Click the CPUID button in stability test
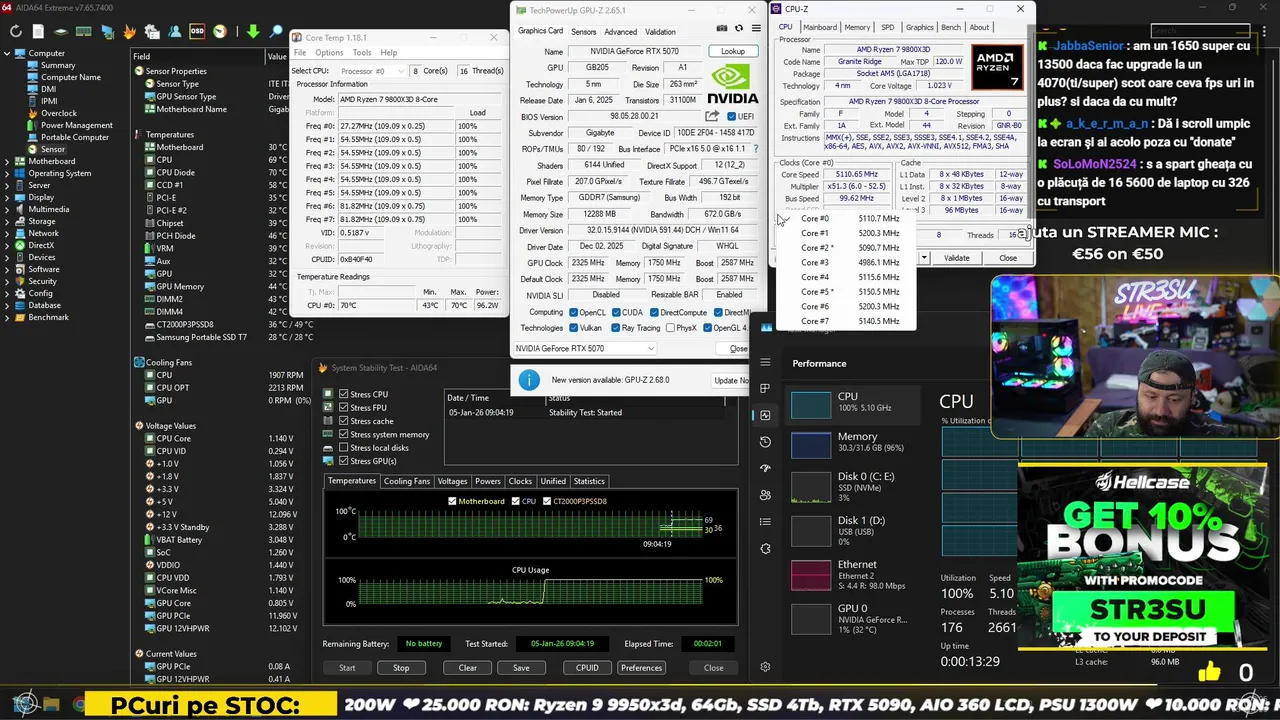The height and width of the screenshot is (720, 1280). [x=587, y=667]
